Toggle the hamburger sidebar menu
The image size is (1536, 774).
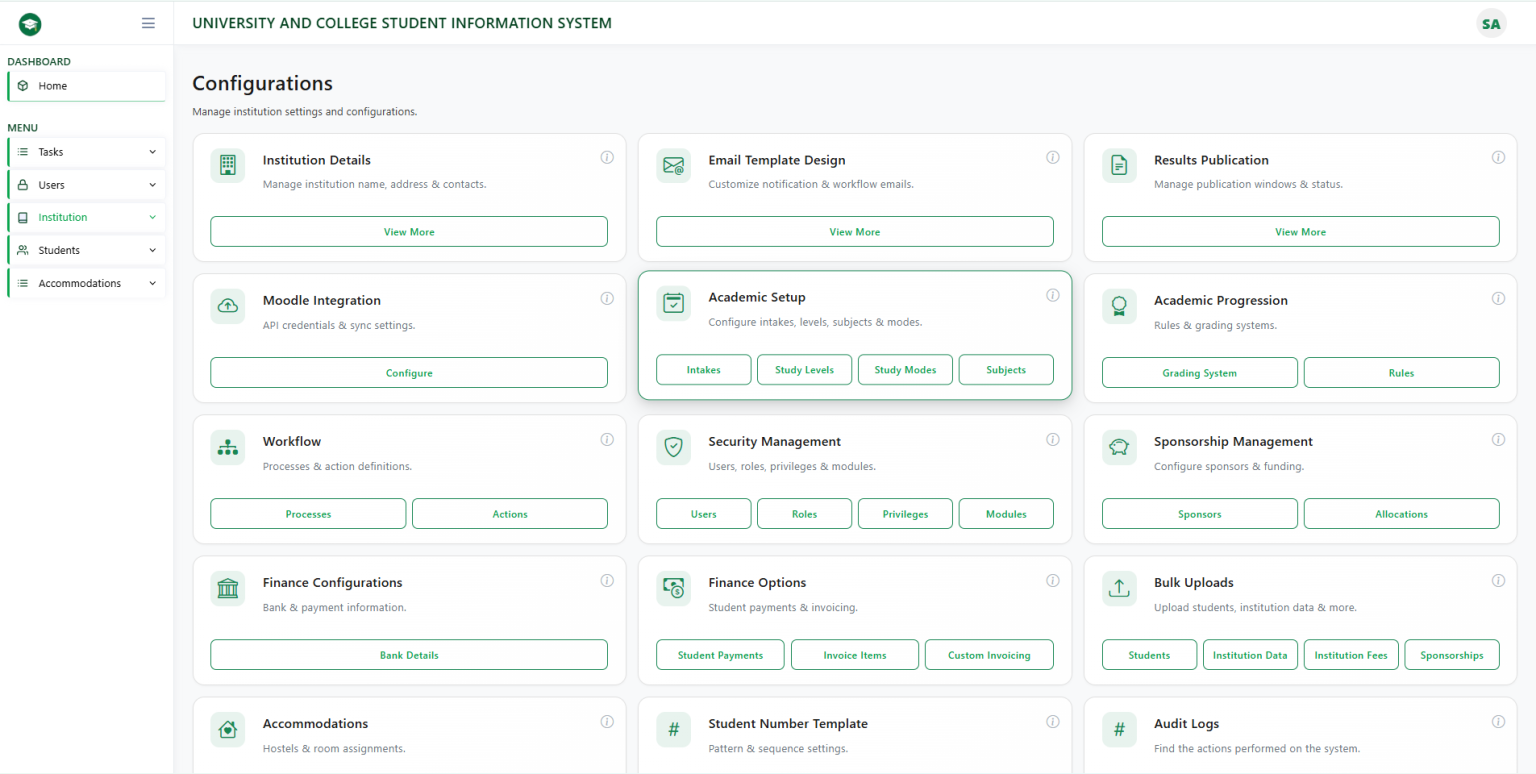coord(148,23)
